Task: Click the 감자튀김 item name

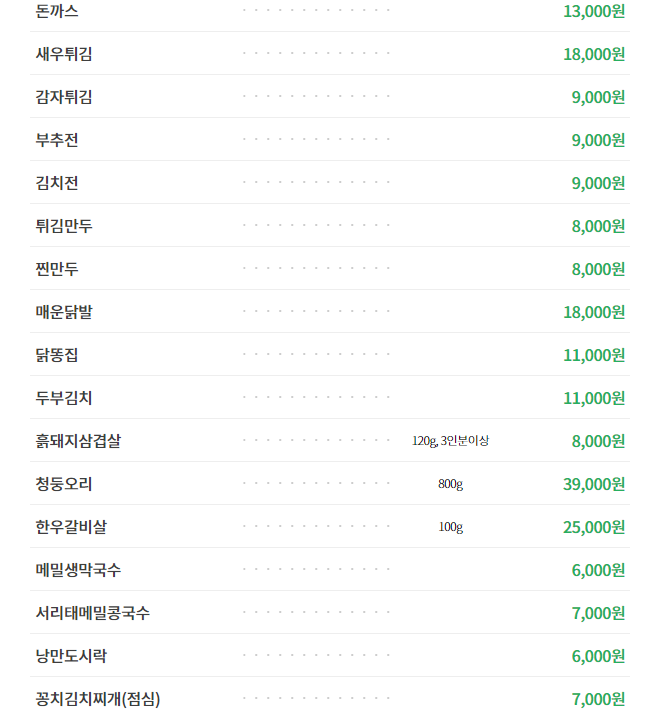Action: click(x=64, y=97)
